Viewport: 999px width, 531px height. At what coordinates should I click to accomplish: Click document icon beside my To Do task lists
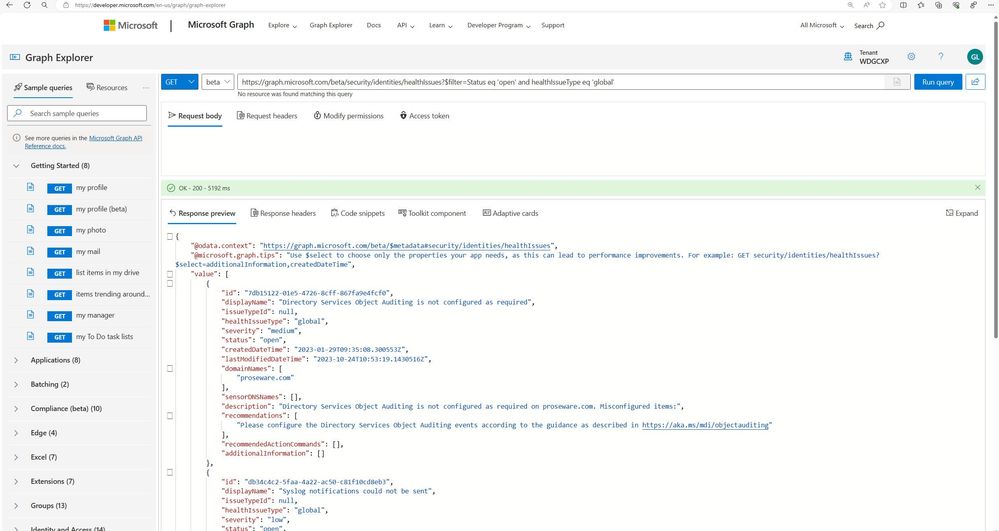[30, 336]
